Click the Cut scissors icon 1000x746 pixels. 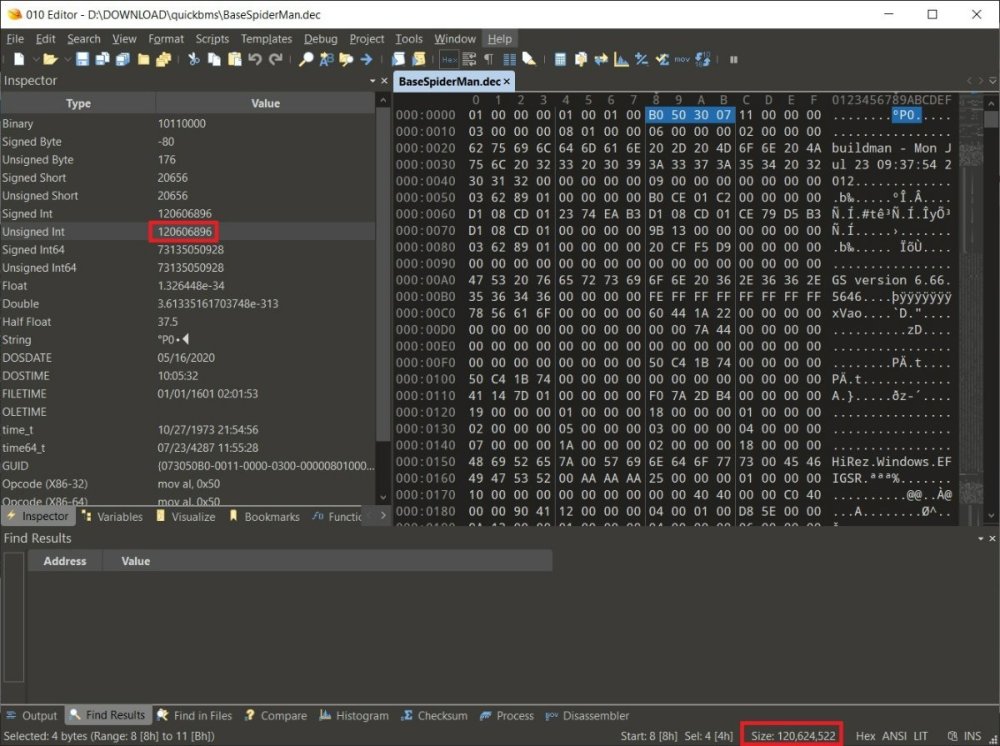click(194, 60)
